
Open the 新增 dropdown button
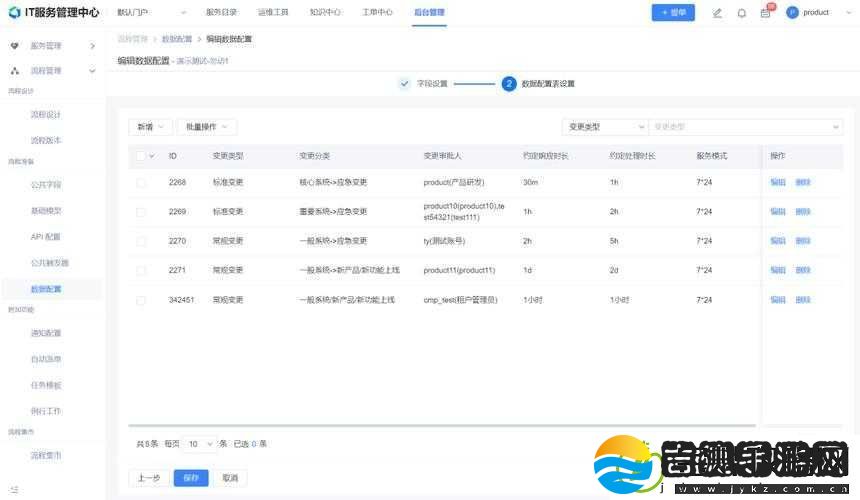[150, 127]
